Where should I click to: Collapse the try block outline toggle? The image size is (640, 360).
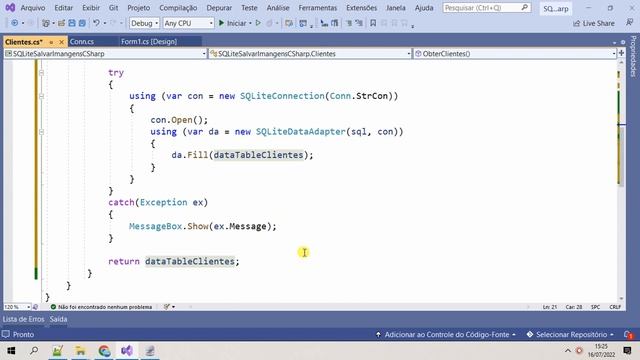click(41, 73)
